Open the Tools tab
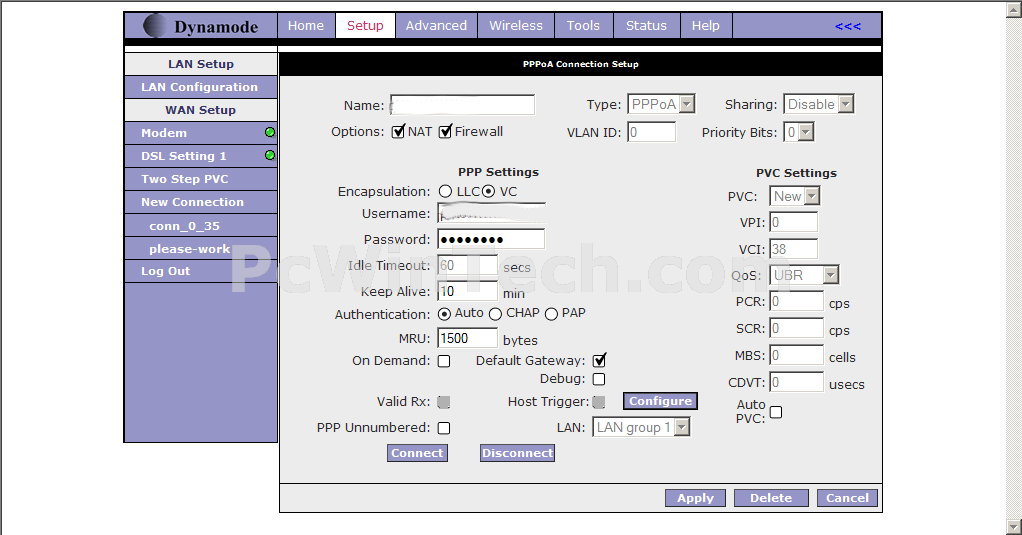The width and height of the screenshot is (1022, 535). pos(583,25)
